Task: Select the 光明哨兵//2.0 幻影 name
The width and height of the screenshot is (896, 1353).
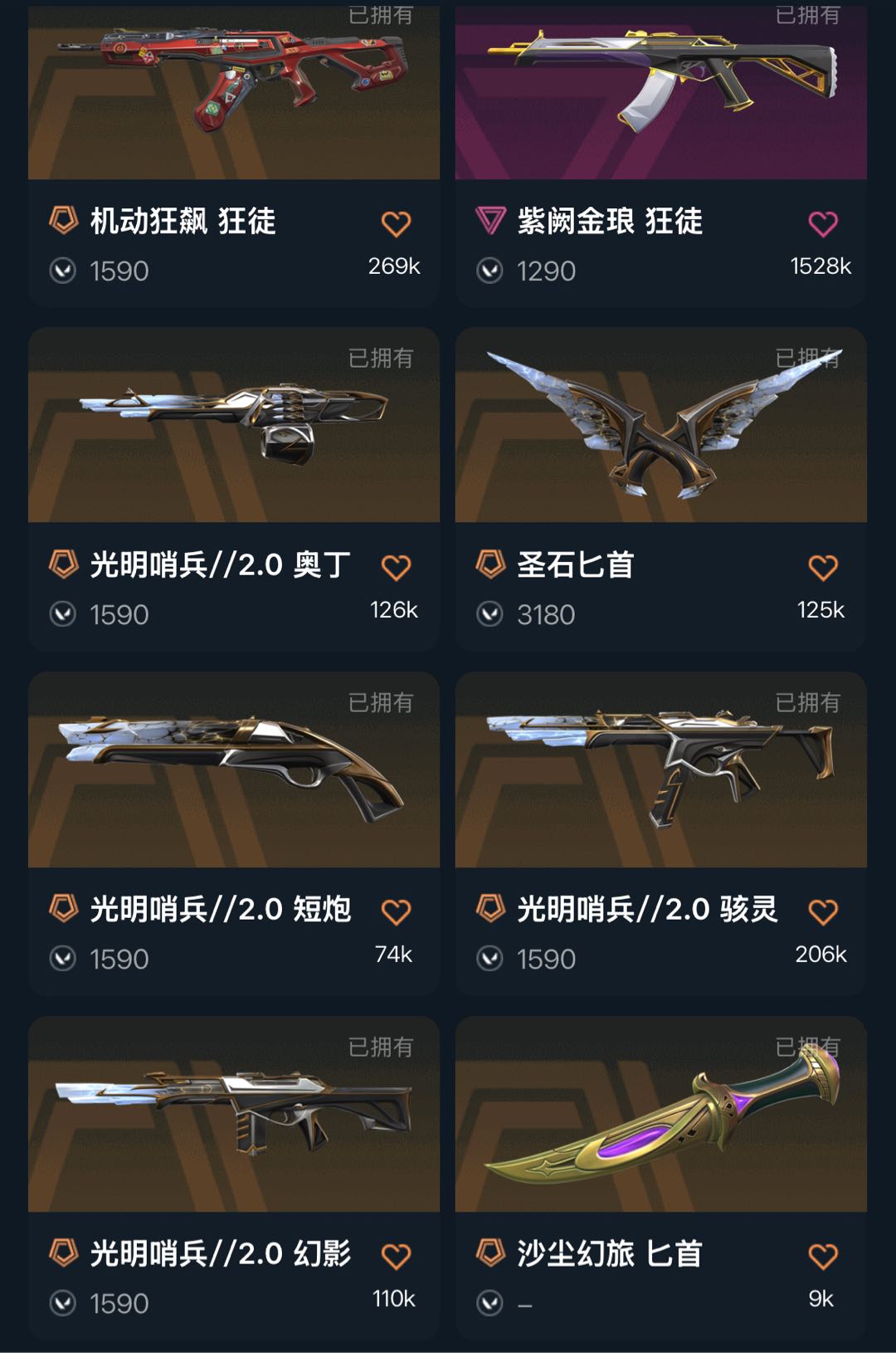Action: 220,1254
